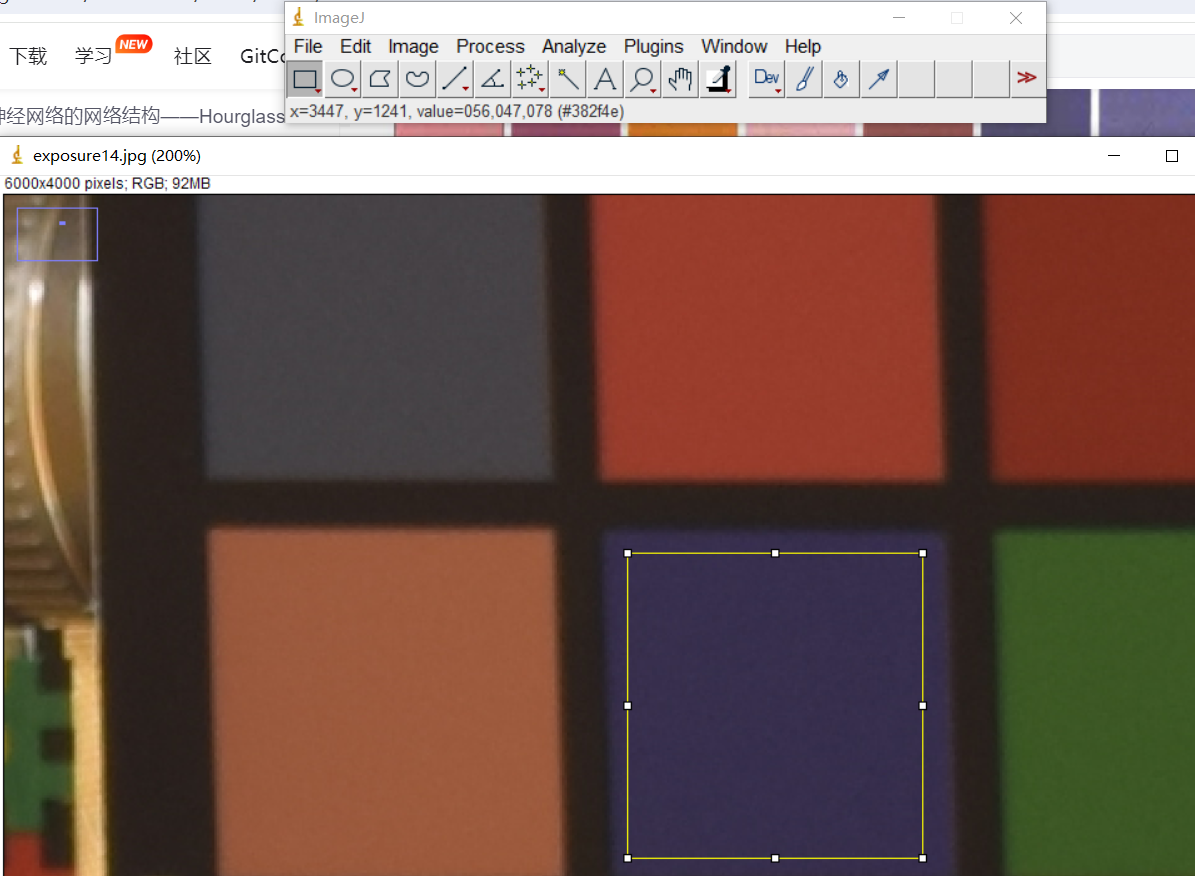Select the Text tool

click(x=604, y=79)
